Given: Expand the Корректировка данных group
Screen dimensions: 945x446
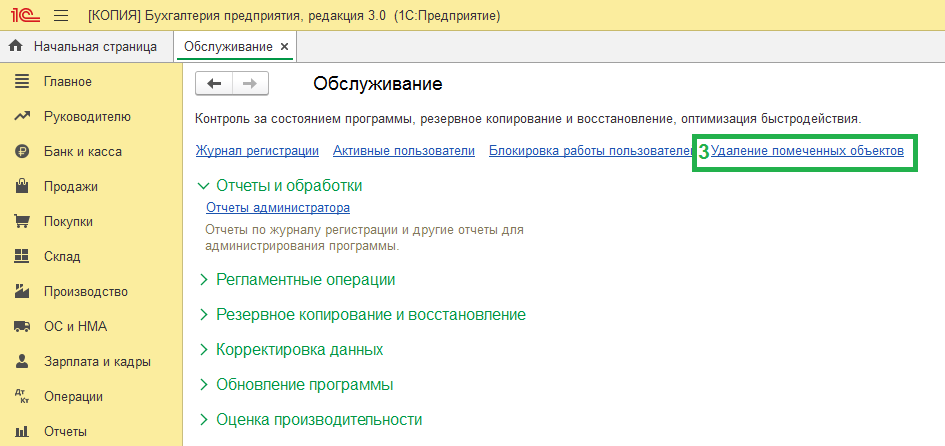Looking at the screenshot, I should (291, 350).
